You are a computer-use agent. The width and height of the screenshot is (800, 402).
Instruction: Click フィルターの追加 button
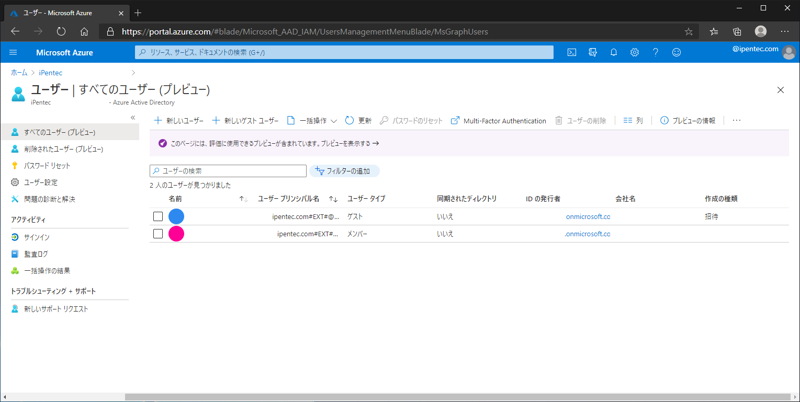[344, 171]
